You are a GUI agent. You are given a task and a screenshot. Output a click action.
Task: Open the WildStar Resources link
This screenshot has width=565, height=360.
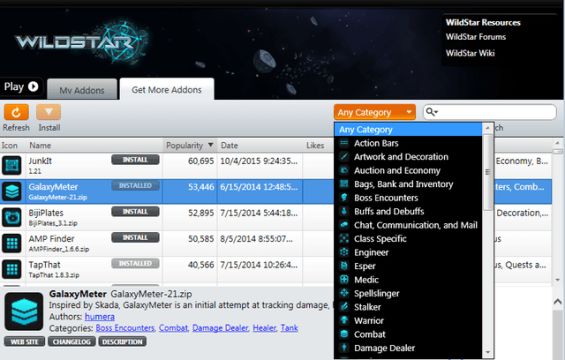coord(483,22)
